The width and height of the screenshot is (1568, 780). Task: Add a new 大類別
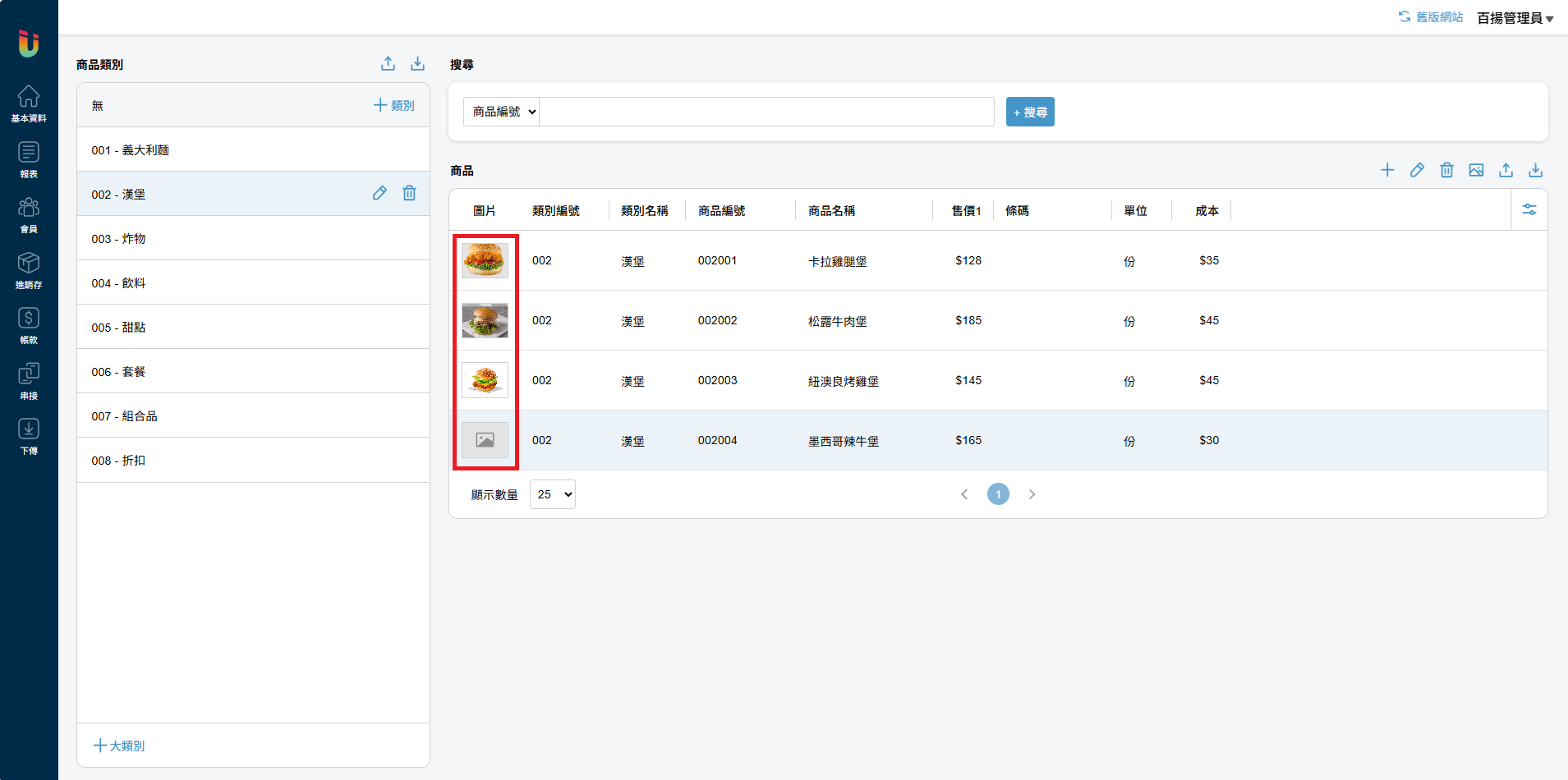pyautogui.click(x=119, y=746)
